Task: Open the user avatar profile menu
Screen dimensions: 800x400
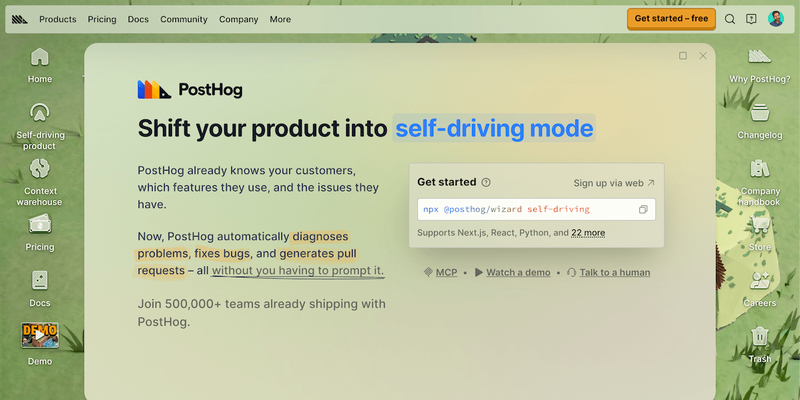Action: pos(776,19)
